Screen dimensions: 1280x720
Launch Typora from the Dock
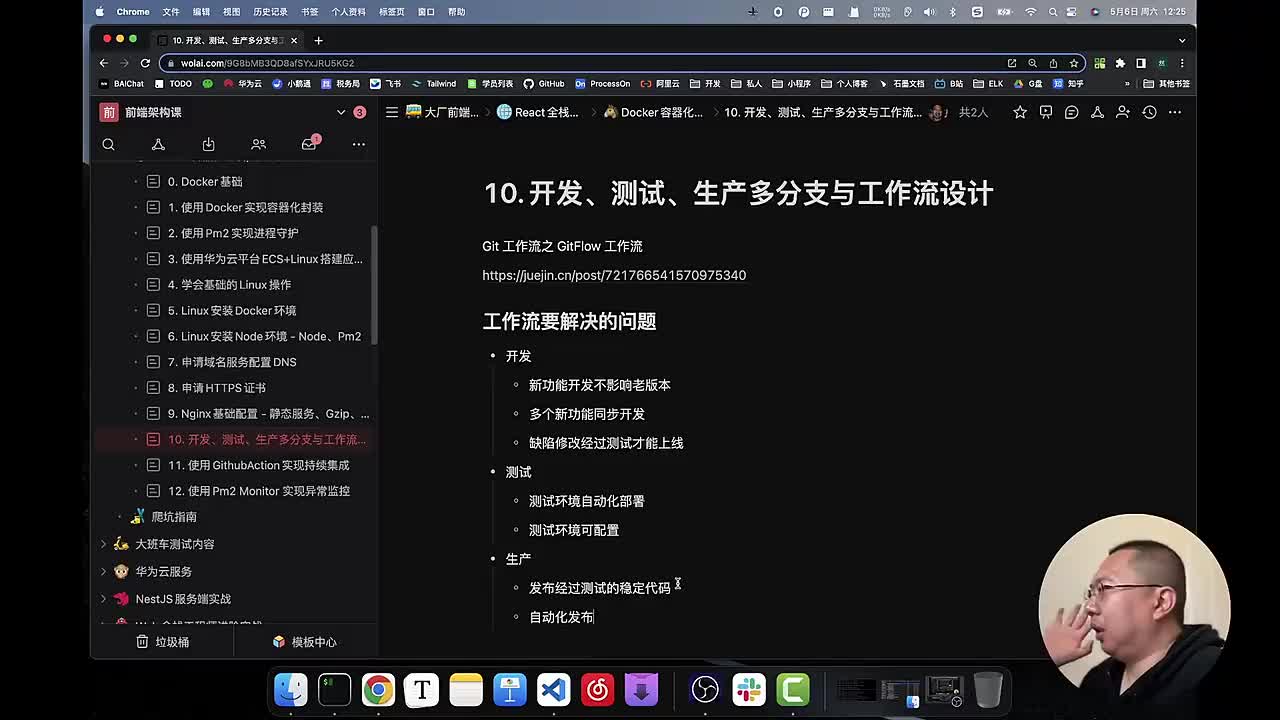point(421,689)
